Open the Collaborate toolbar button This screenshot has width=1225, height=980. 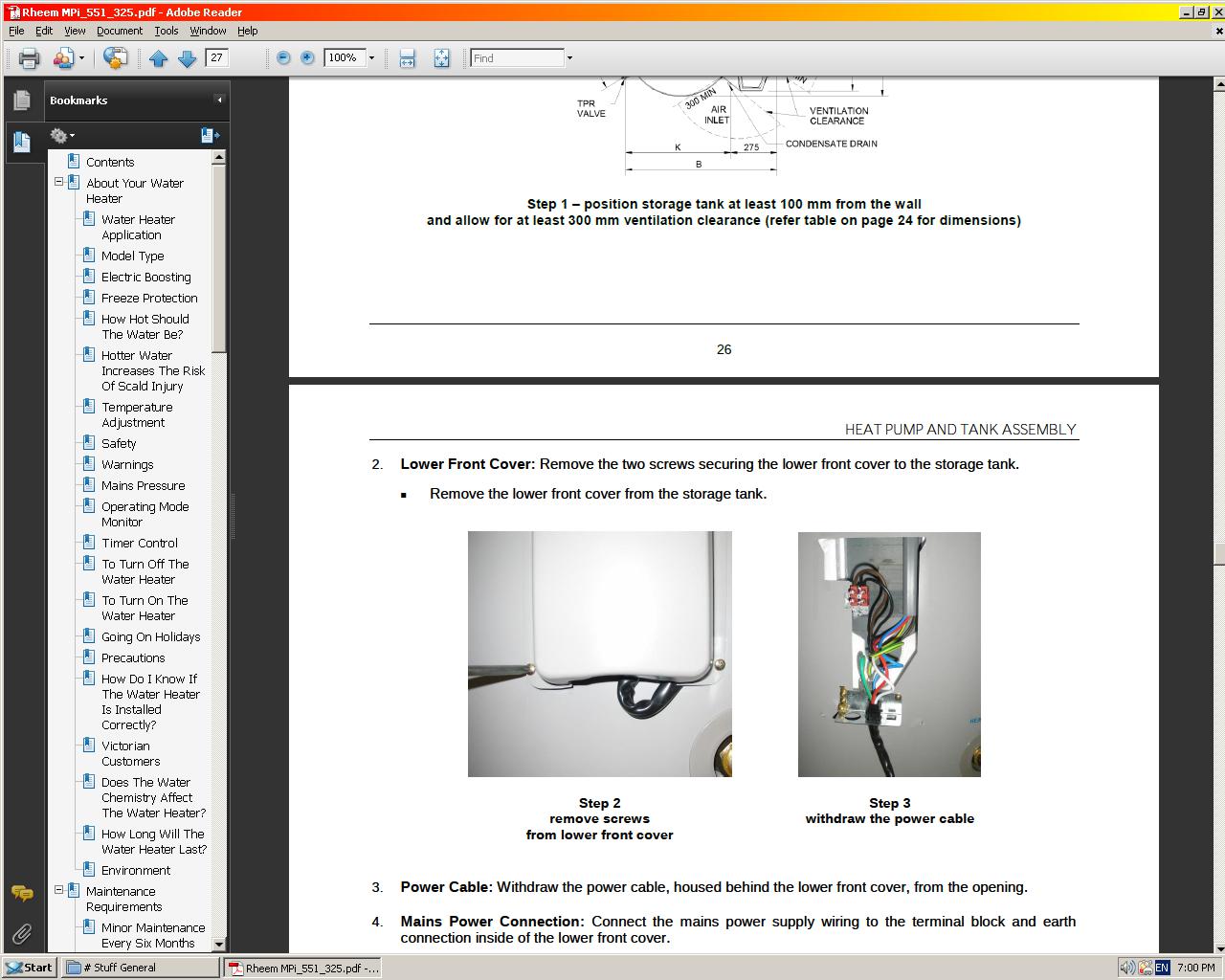[x=63, y=58]
